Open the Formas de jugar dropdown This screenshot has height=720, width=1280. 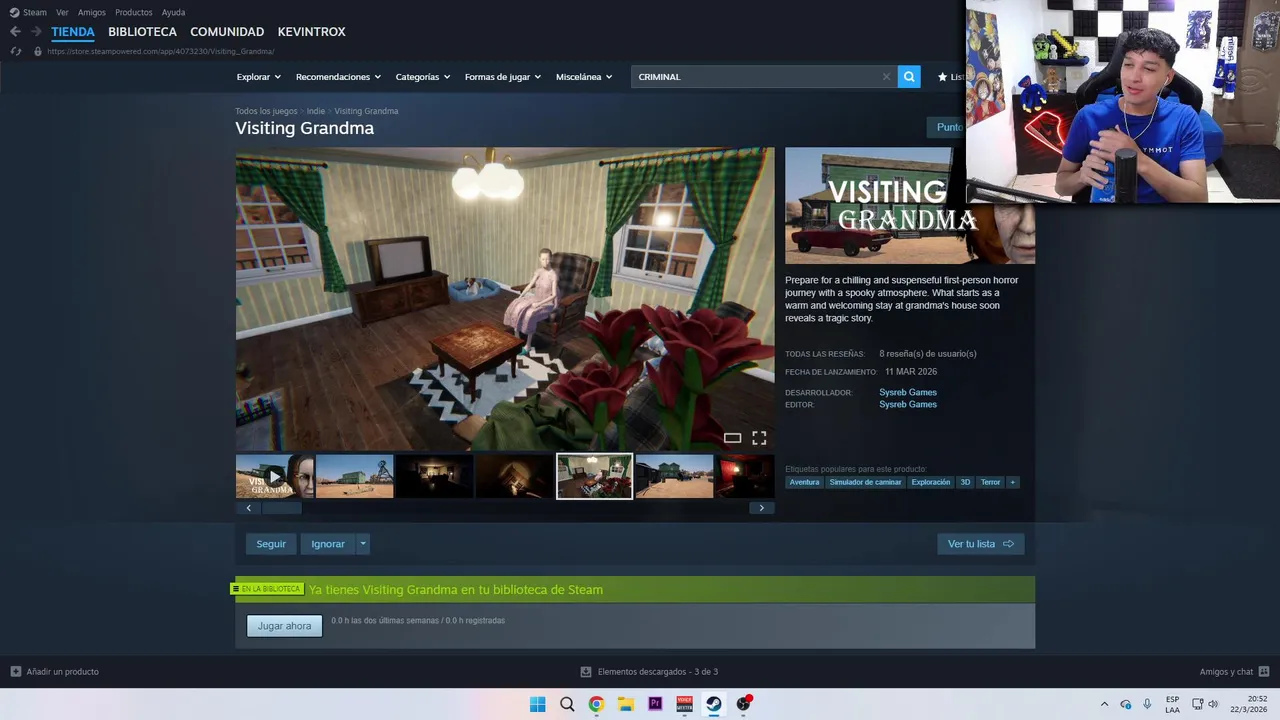point(503,77)
